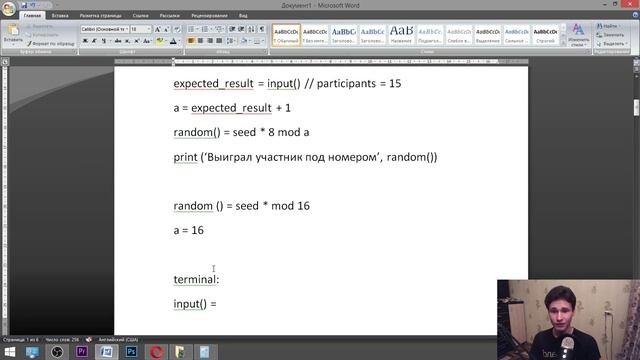
Task: Open the font name combo box
Action: point(104,29)
